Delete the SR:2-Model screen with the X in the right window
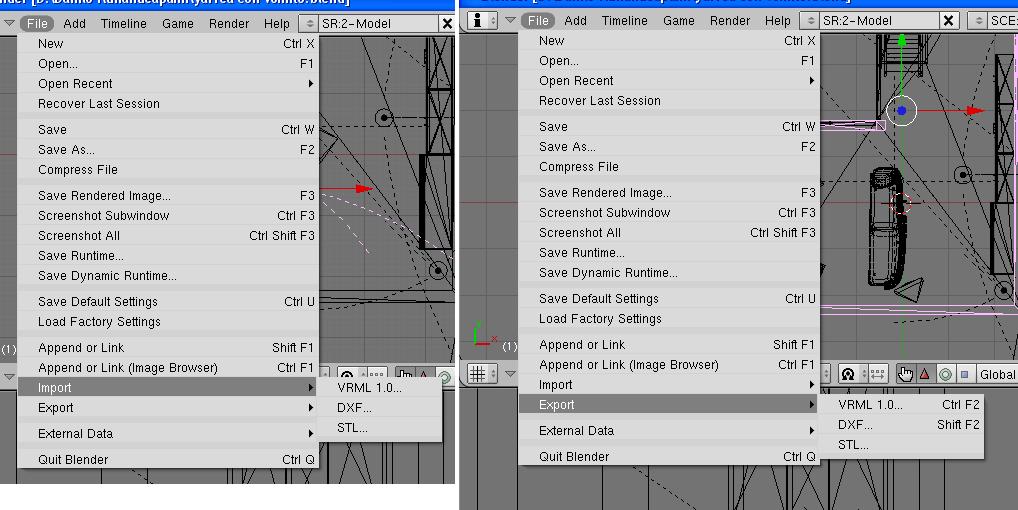 pos(949,21)
